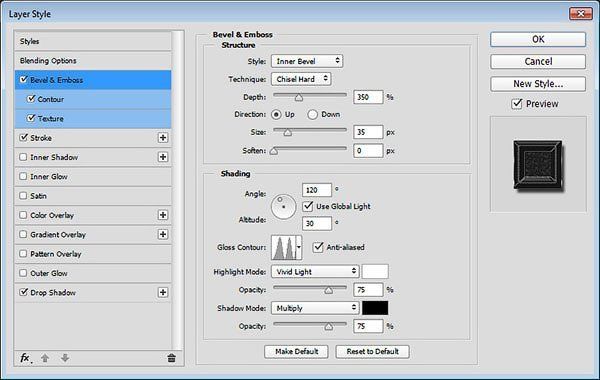Select the Down direction radio button
Screen dimensions: 600x380
click(x=312, y=114)
